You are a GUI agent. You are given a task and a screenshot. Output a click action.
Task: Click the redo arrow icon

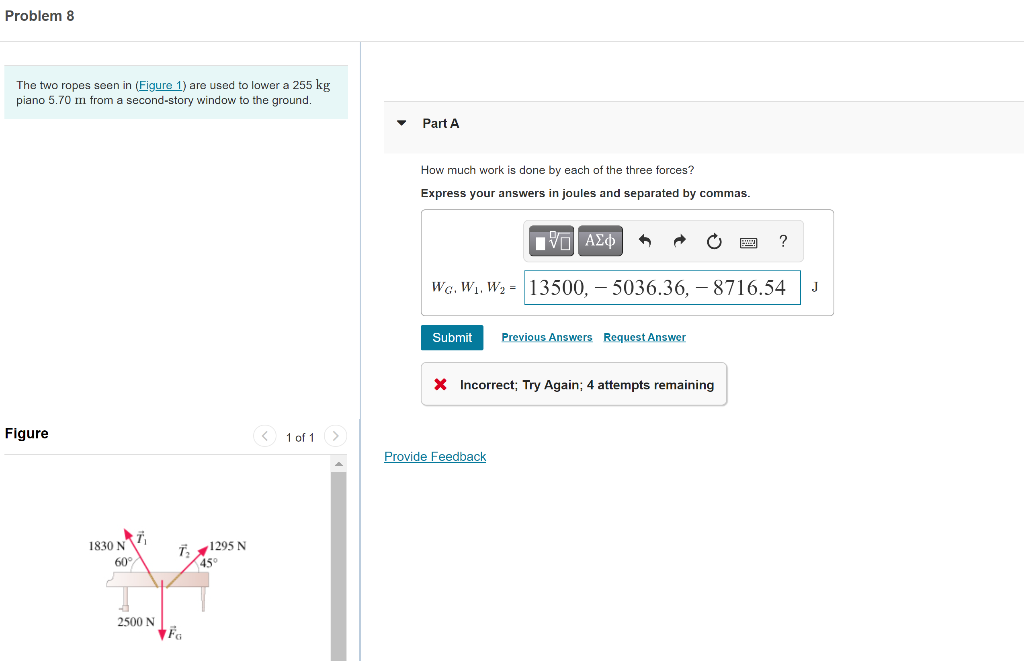click(x=679, y=241)
